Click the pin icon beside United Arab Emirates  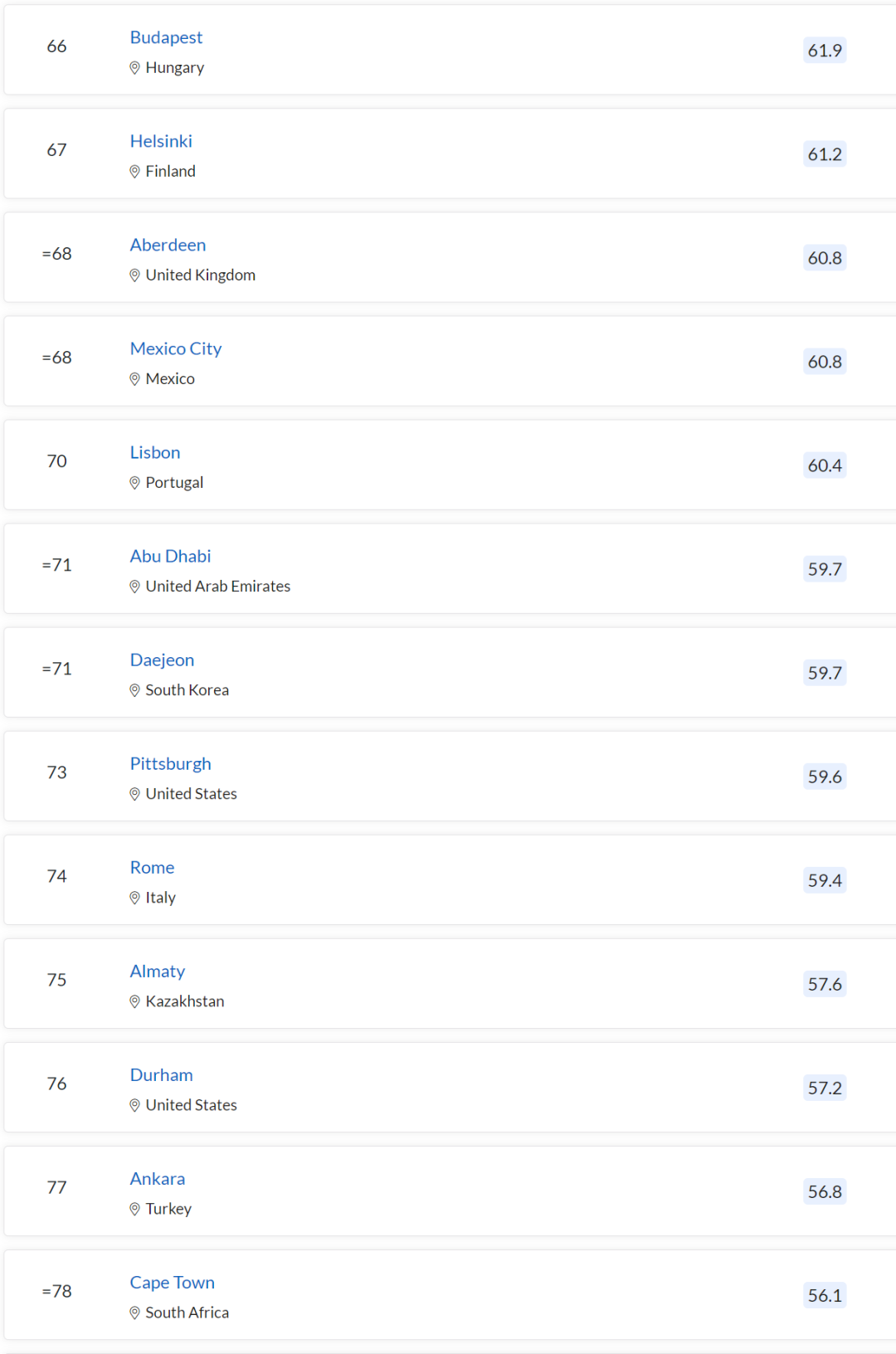tap(134, 587)
